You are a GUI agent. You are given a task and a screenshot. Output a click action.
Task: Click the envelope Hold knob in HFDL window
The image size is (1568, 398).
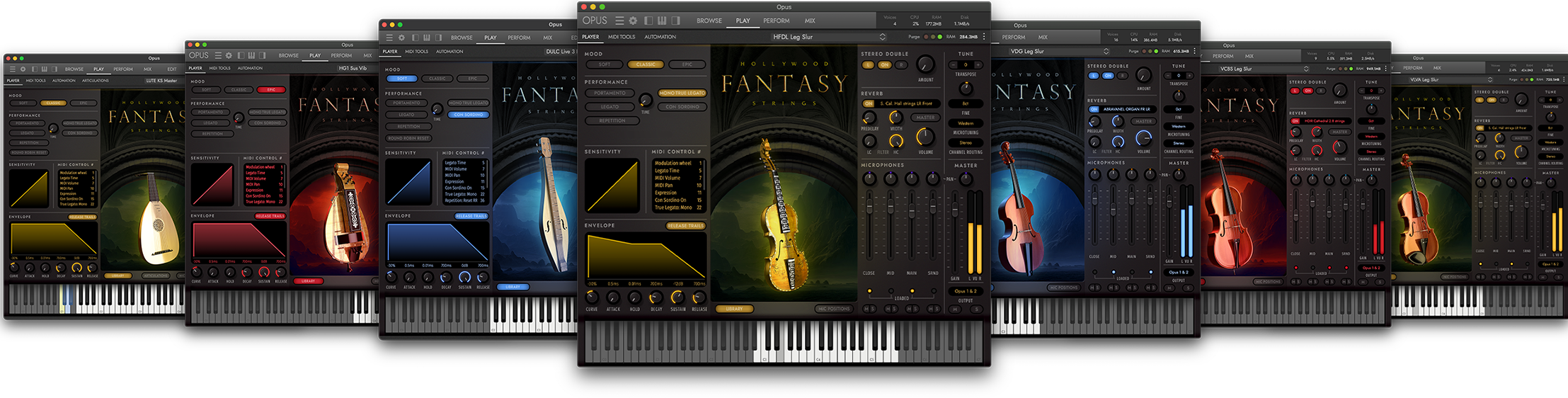coord(634,297)
